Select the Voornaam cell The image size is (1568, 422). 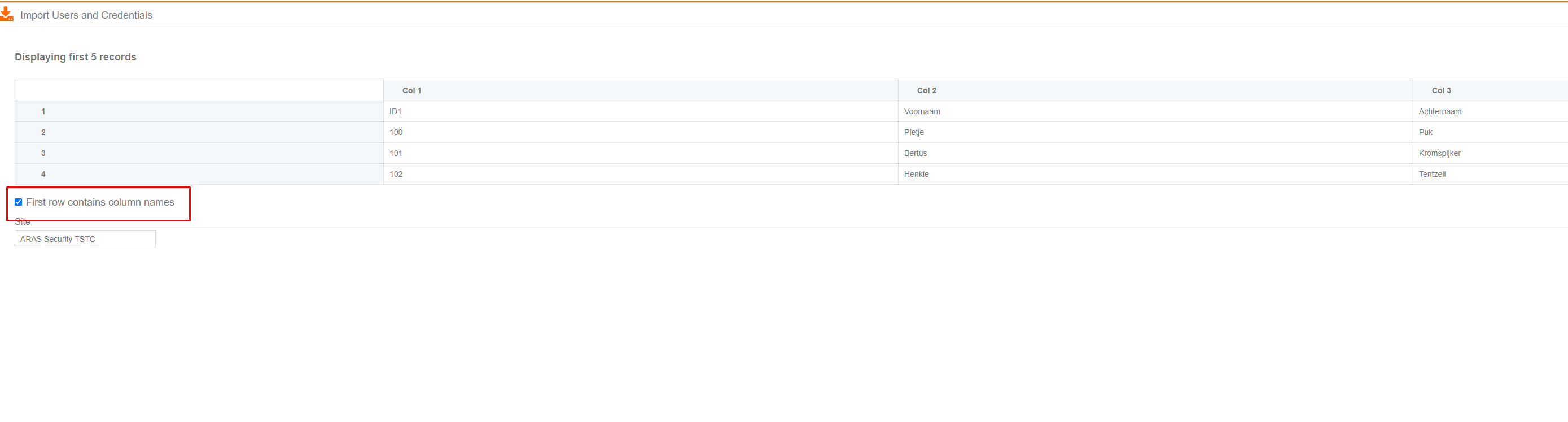[1155, 111]
